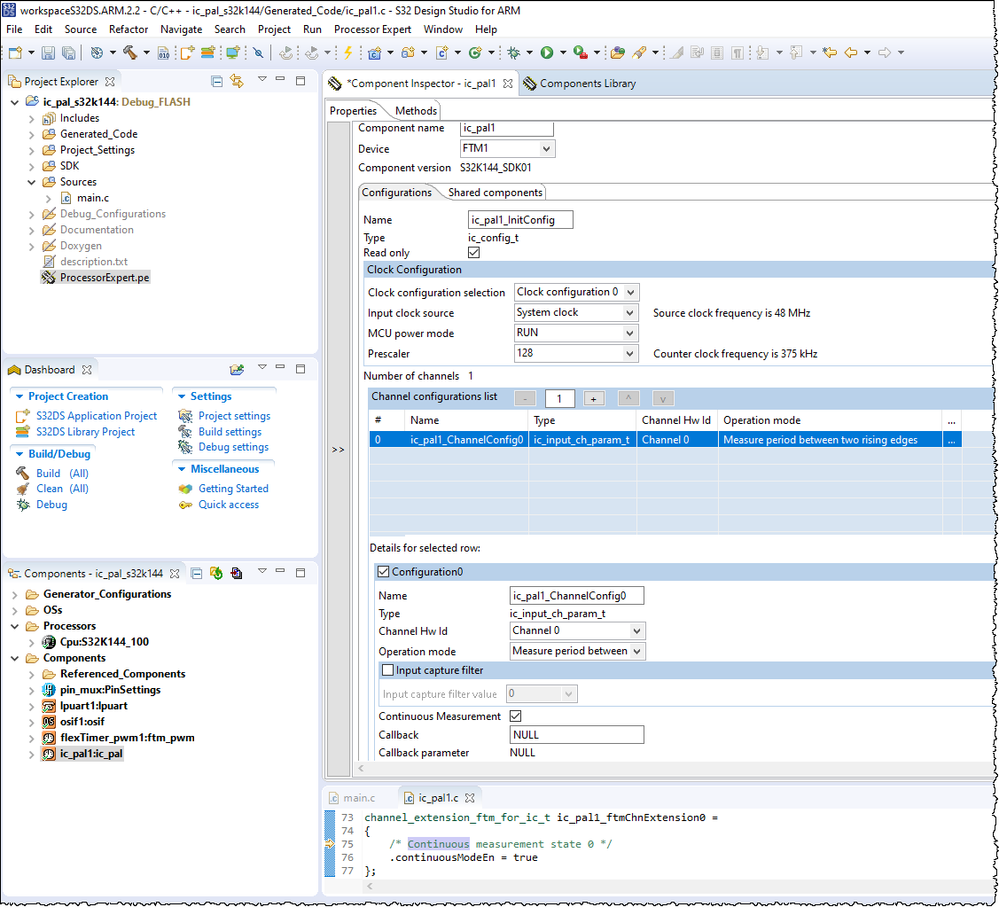Image resolution: width=999 pixels, height=909 pixels.
Task: Collapse all in Project Explorer
Action: point(217,81)
